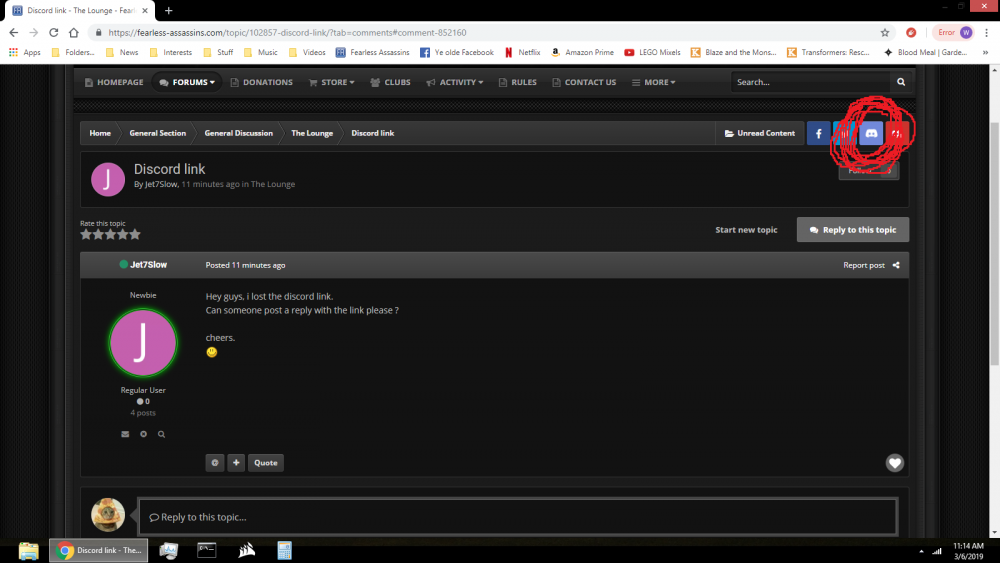
Task: Open the Discord icon link in header
Action: [x=871, y=133]
